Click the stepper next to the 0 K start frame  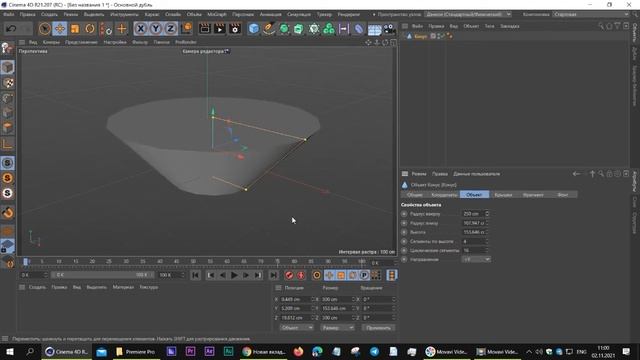coord(45,275)
